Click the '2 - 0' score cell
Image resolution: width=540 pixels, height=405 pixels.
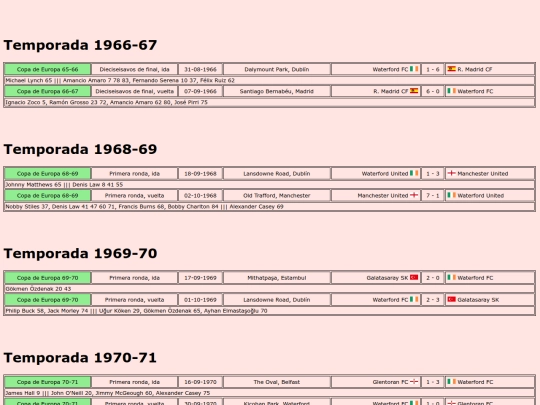(x=433, y=278)
